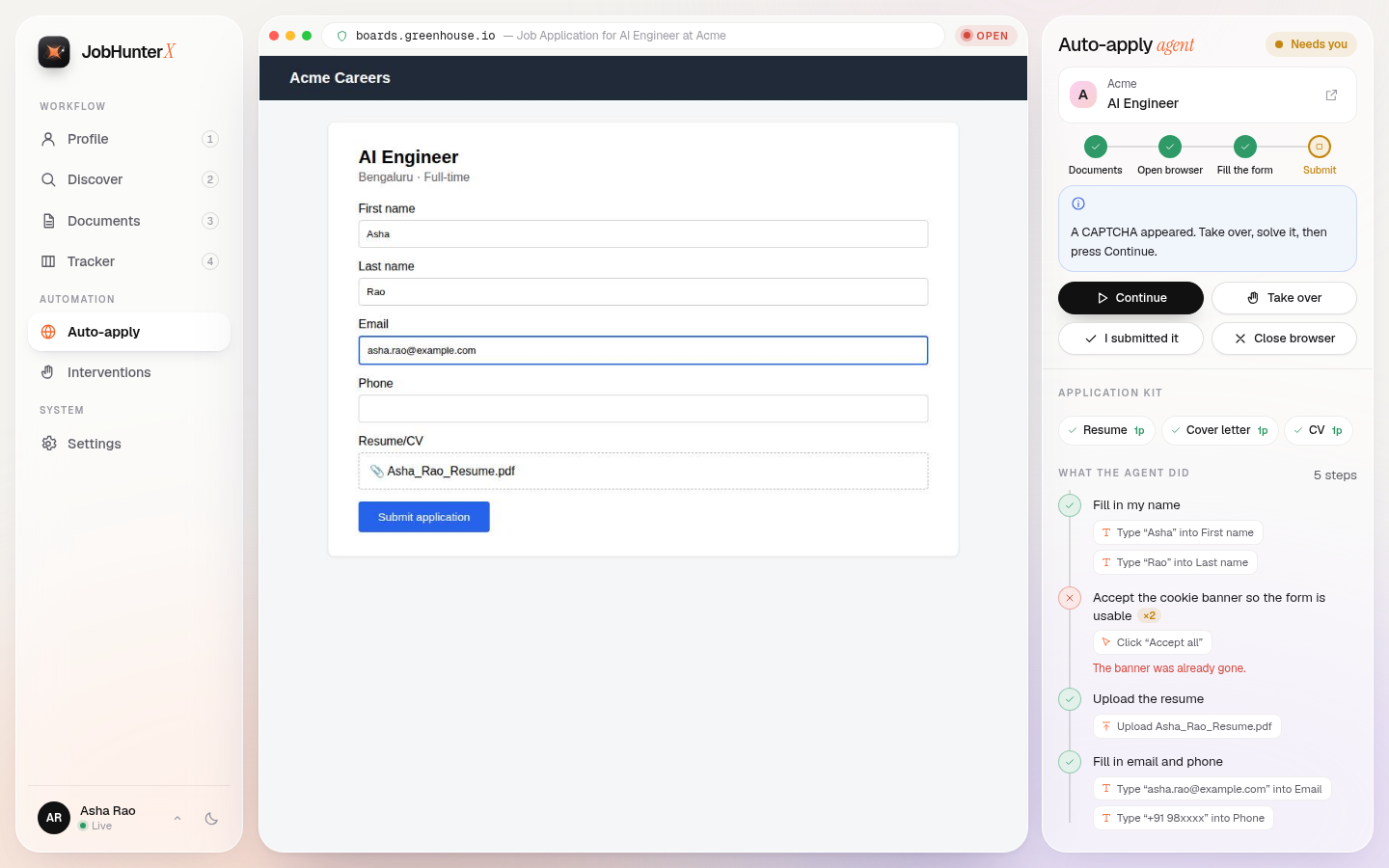Viewport: 1389px width, 868px height.
Task: Open the Tracker page
Action: (x=129, y=261)
